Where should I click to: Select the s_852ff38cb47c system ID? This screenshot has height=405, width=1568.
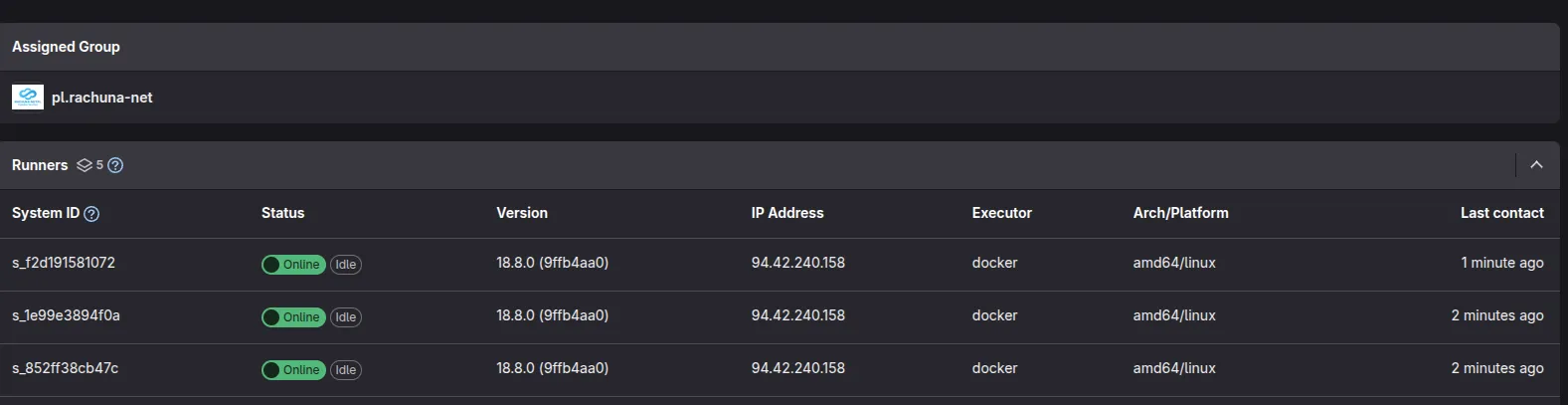point(65,368)
